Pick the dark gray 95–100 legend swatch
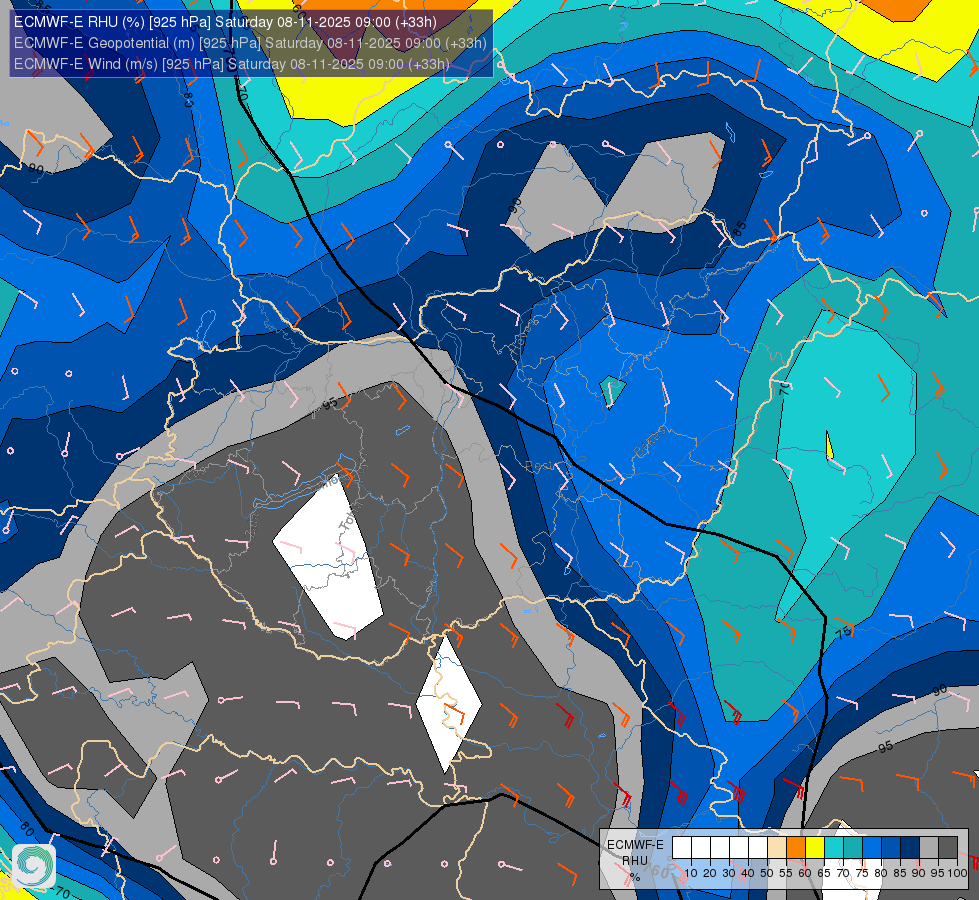Image resolution: width=979 pixels, height=900 pixels. 948,848
